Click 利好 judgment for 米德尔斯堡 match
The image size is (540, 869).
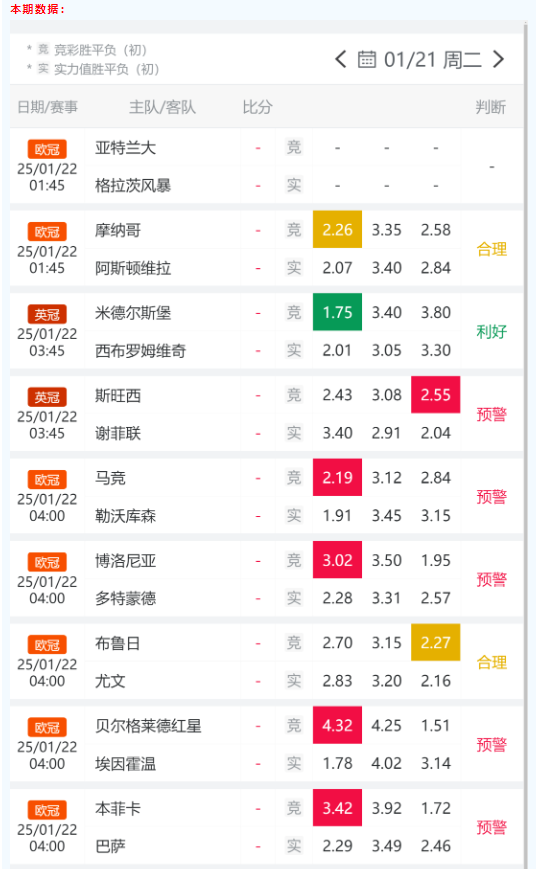(492, 331)
